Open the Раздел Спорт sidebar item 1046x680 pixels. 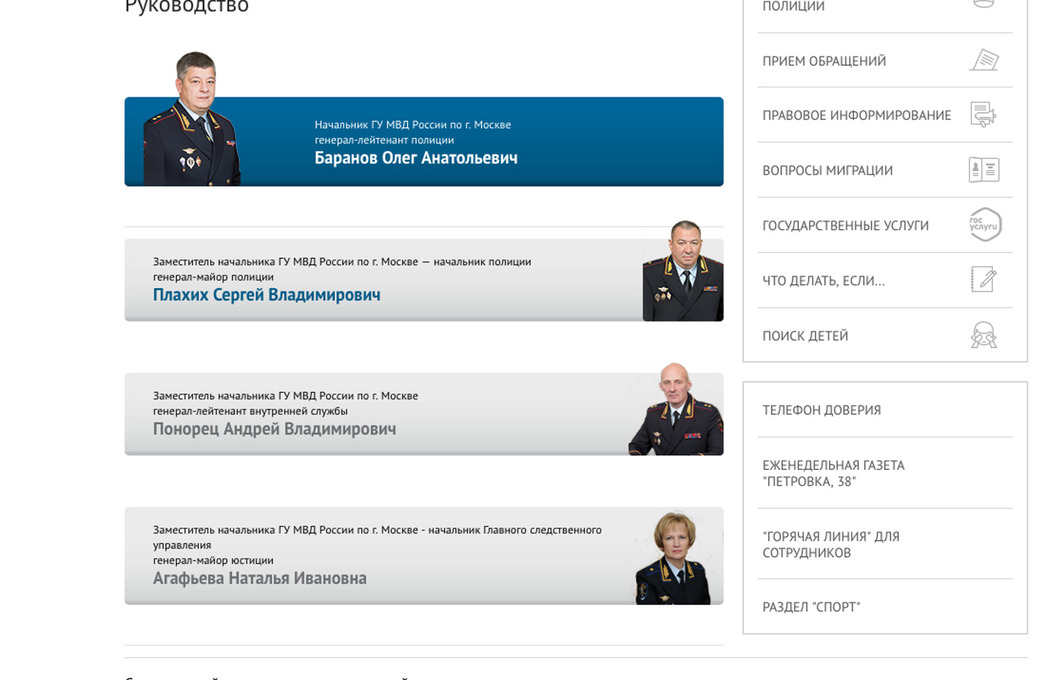811,607
